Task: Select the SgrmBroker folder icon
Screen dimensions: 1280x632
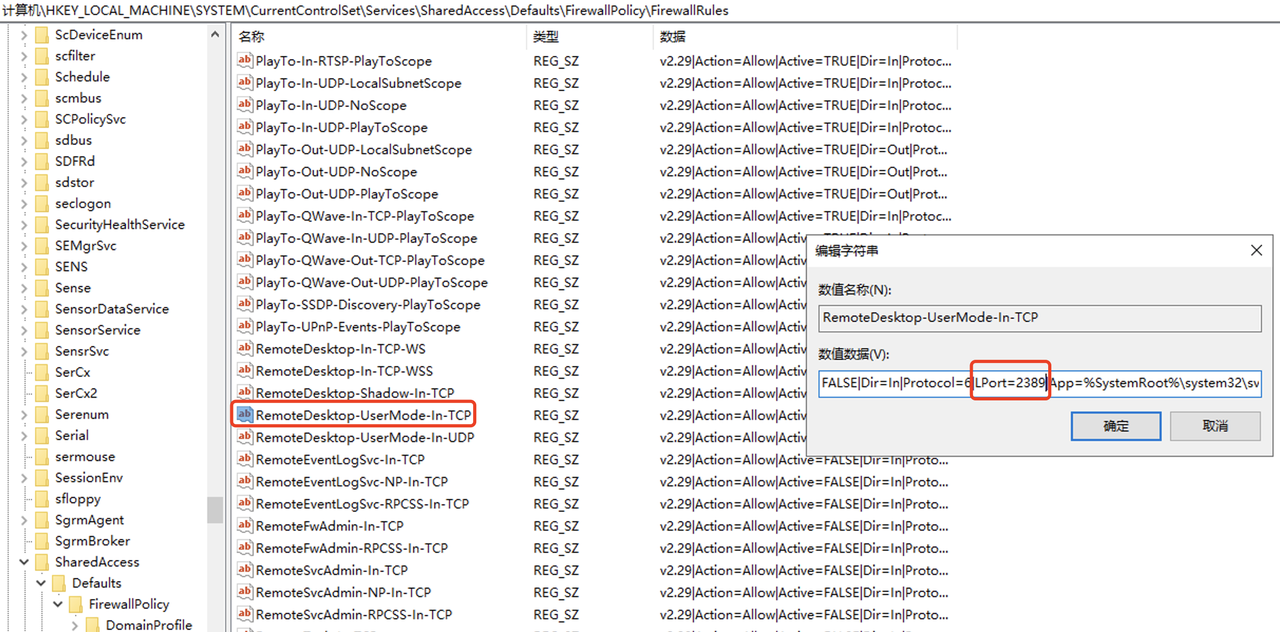Action: [x=41, y=541]
